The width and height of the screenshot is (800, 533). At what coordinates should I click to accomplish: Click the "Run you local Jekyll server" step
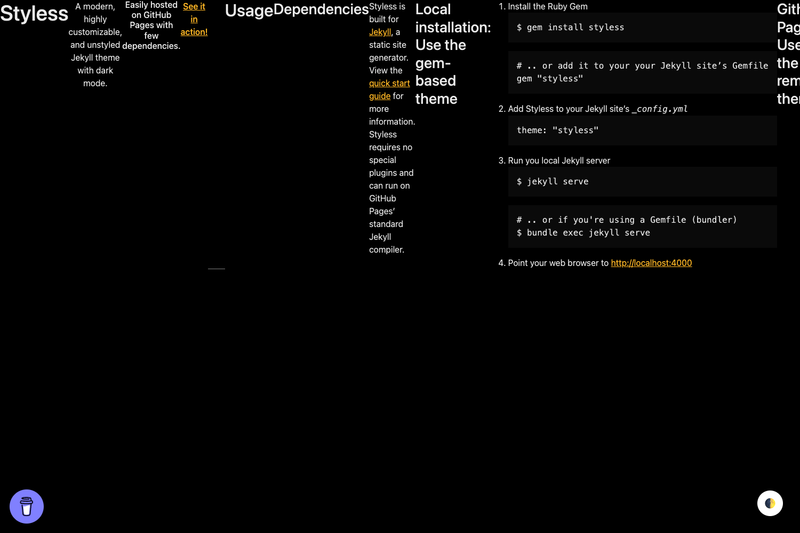559,161
